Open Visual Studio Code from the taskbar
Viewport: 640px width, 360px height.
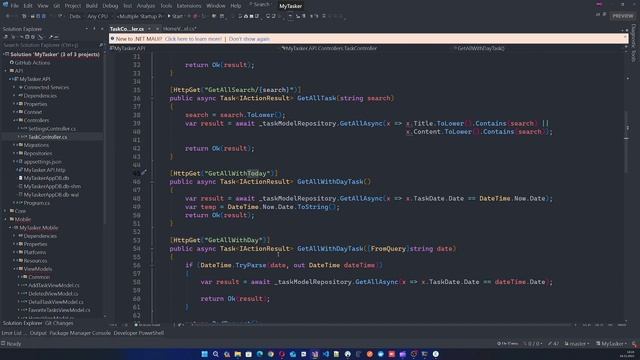(326, 354)
